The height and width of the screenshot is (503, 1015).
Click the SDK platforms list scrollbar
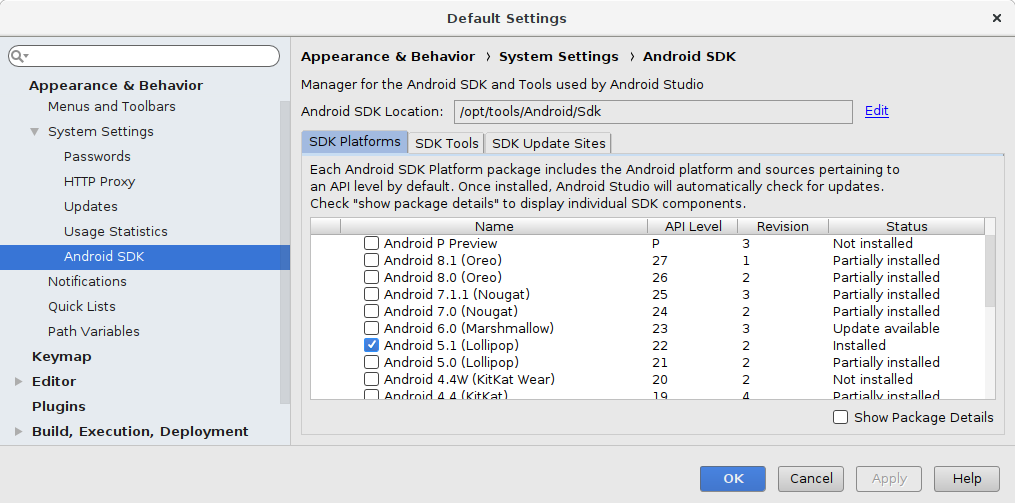[989, 270]
